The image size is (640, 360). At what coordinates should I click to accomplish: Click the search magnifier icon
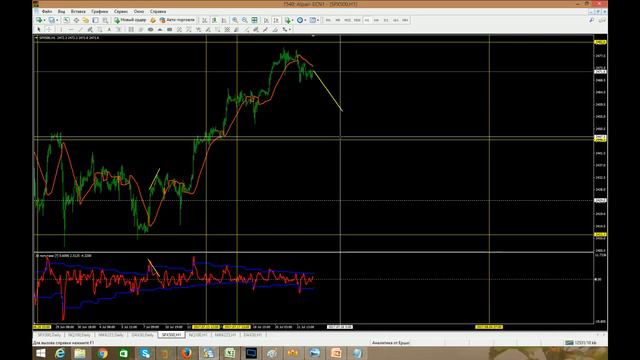point(591,20)
